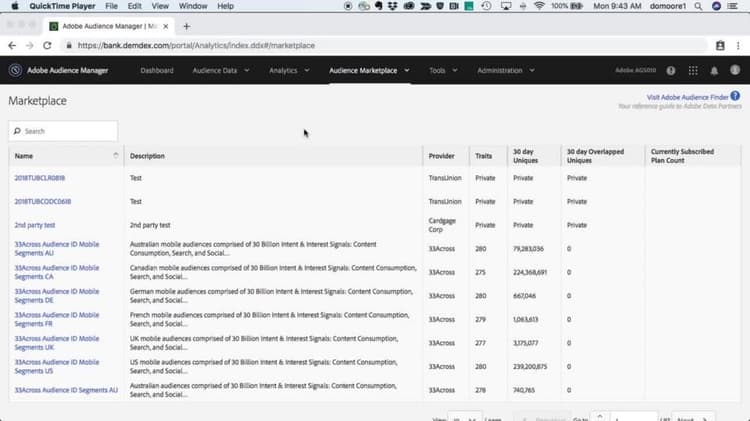Click the browser extension clipboard icon
Screen dimensions: 750x421
tap(720, 45)
